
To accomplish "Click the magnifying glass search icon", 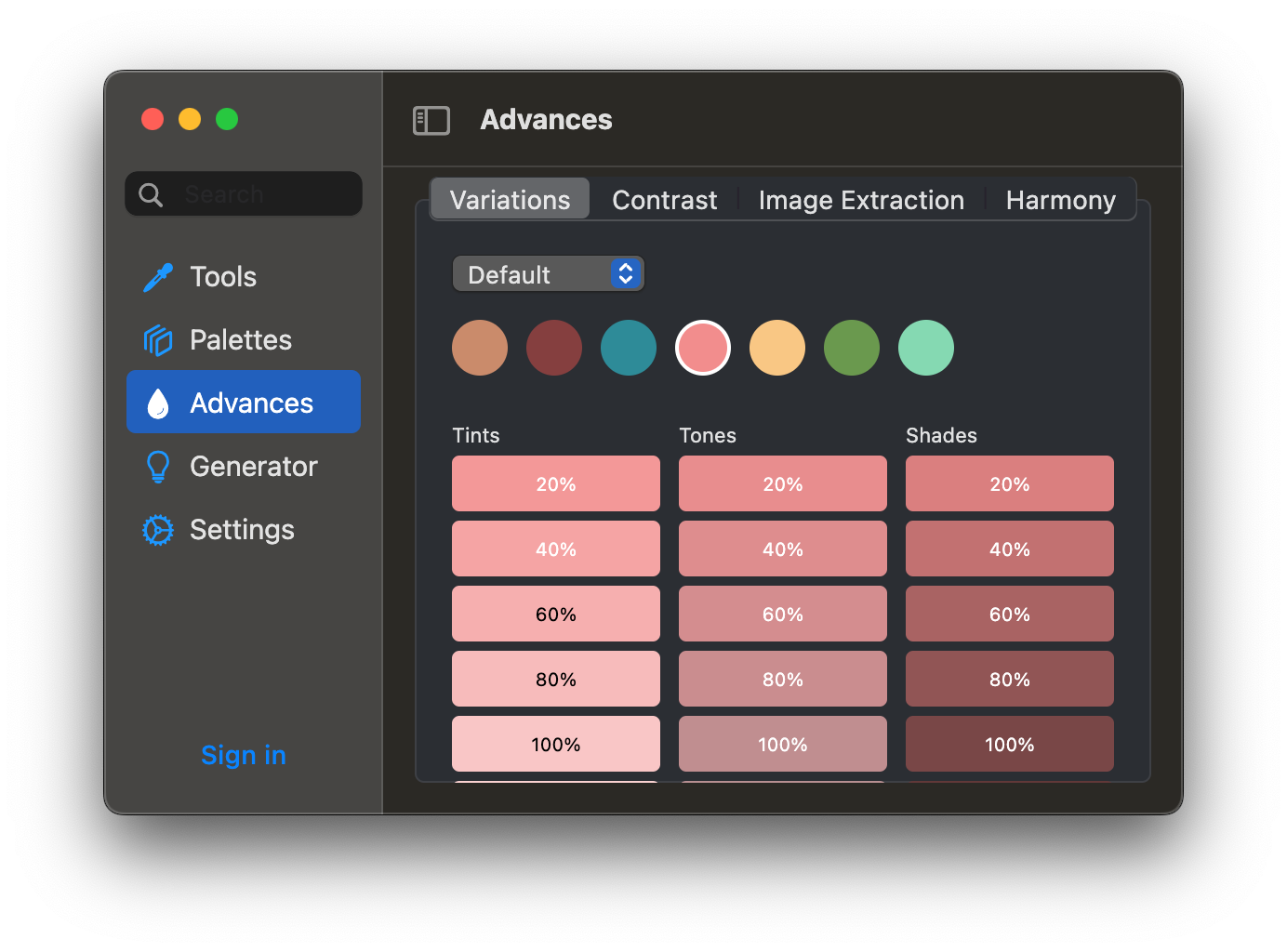I will click(151, 194).
